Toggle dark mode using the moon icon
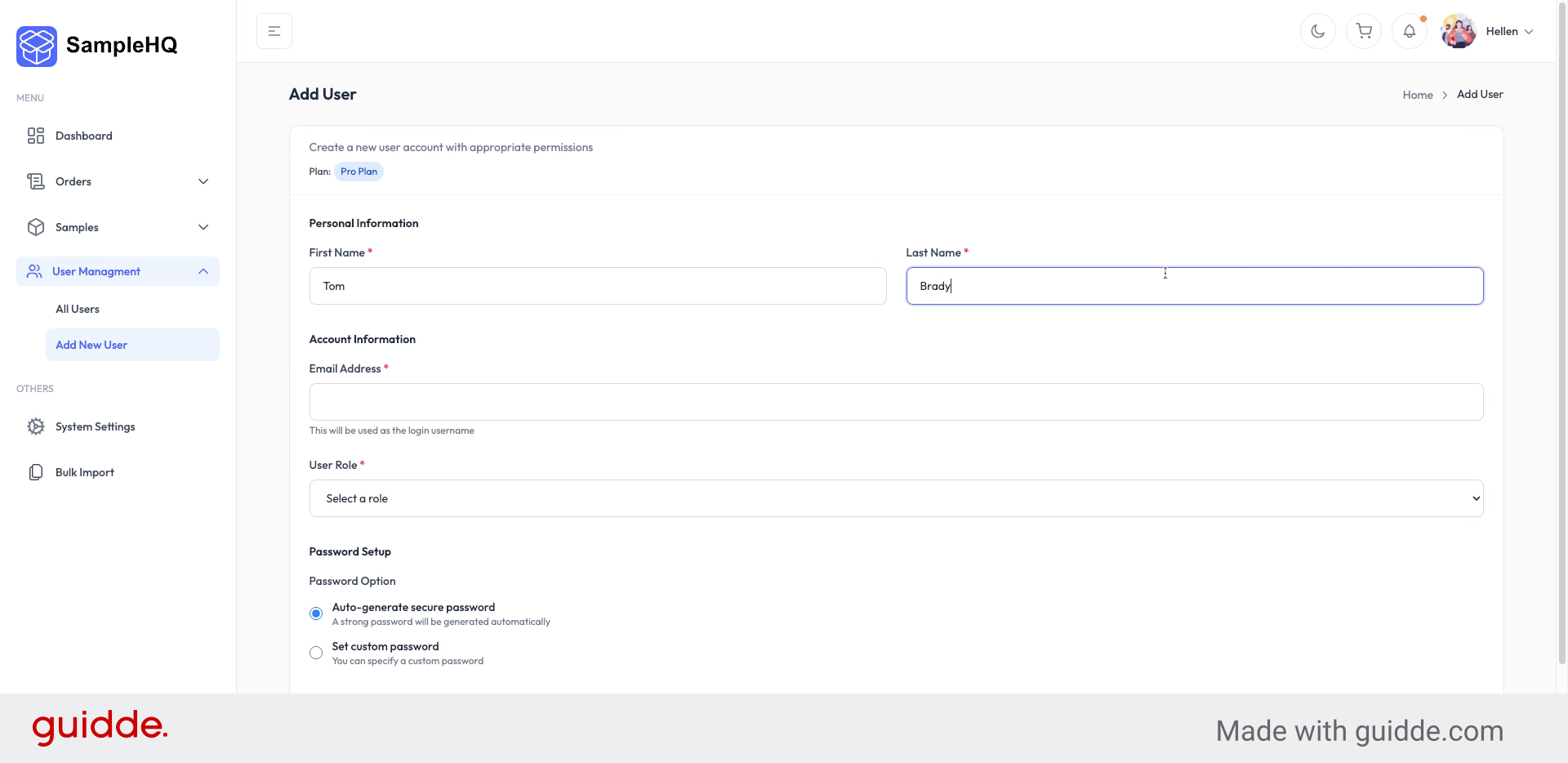This screenshot has width=1568, height=763. (x=1317, y=30)
